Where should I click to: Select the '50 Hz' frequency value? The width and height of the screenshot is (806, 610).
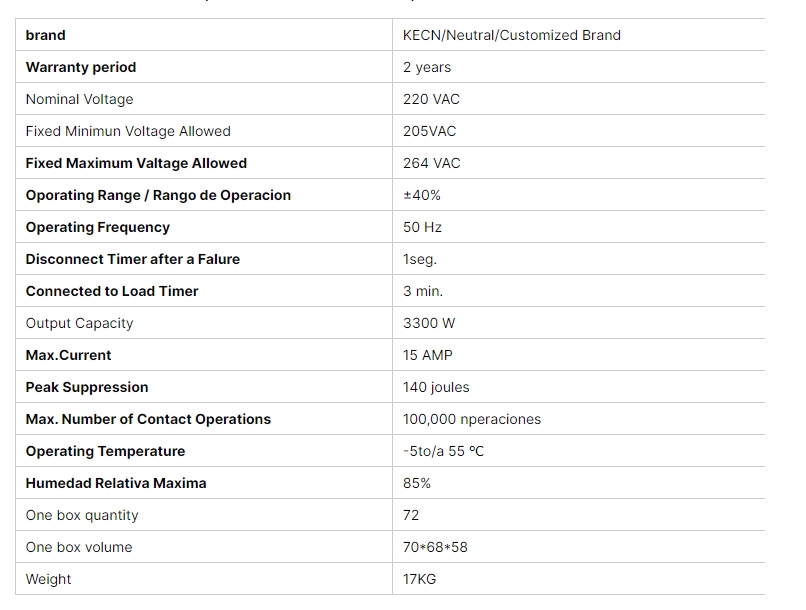tap(422, 227)
